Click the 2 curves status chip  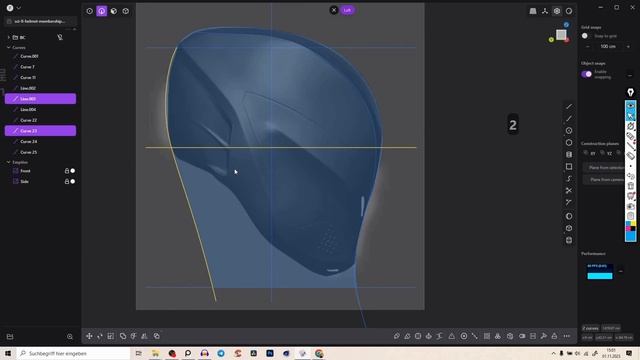point(590,328)
